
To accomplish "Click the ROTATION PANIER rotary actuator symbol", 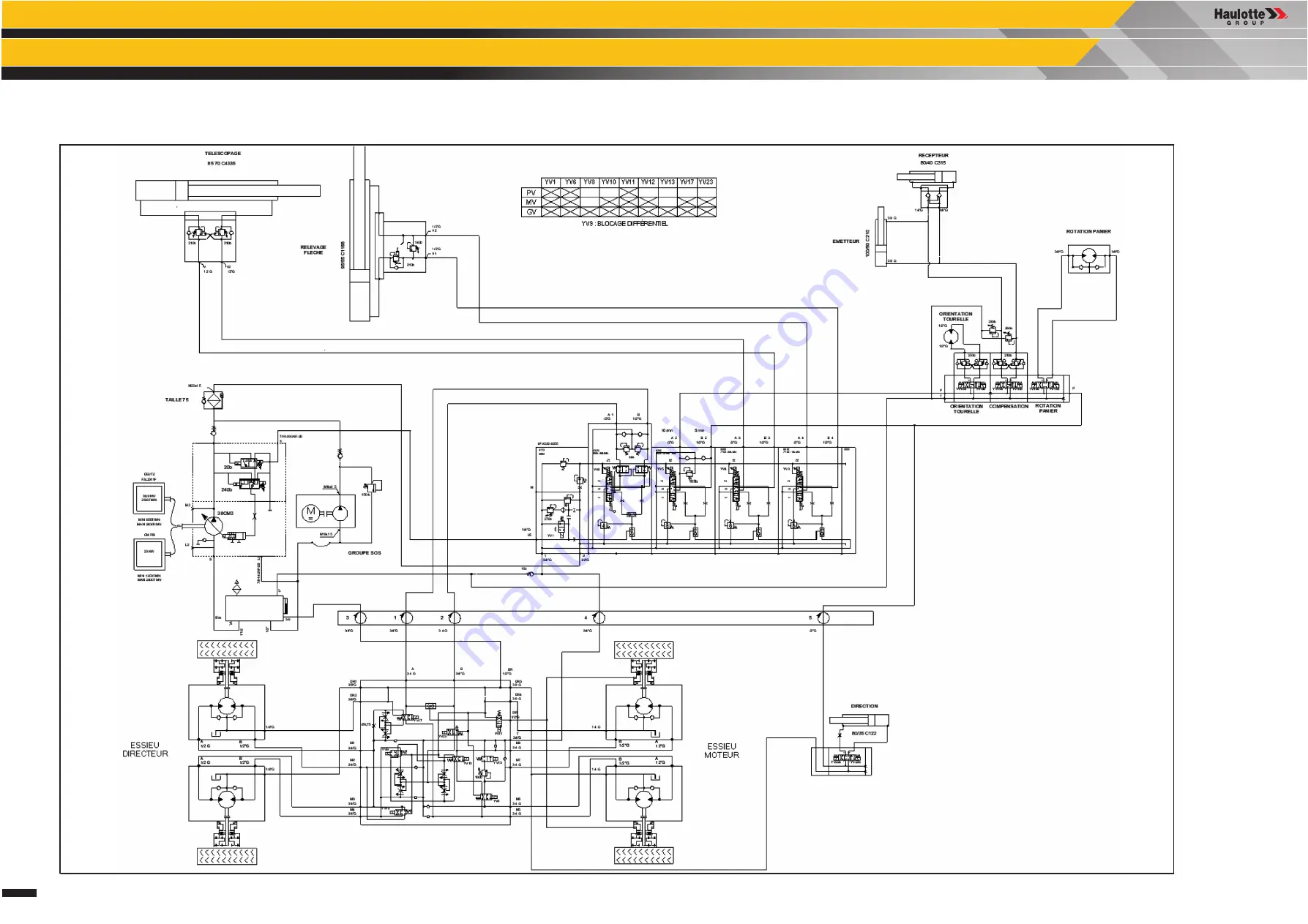I will (x=1089, y=257).
